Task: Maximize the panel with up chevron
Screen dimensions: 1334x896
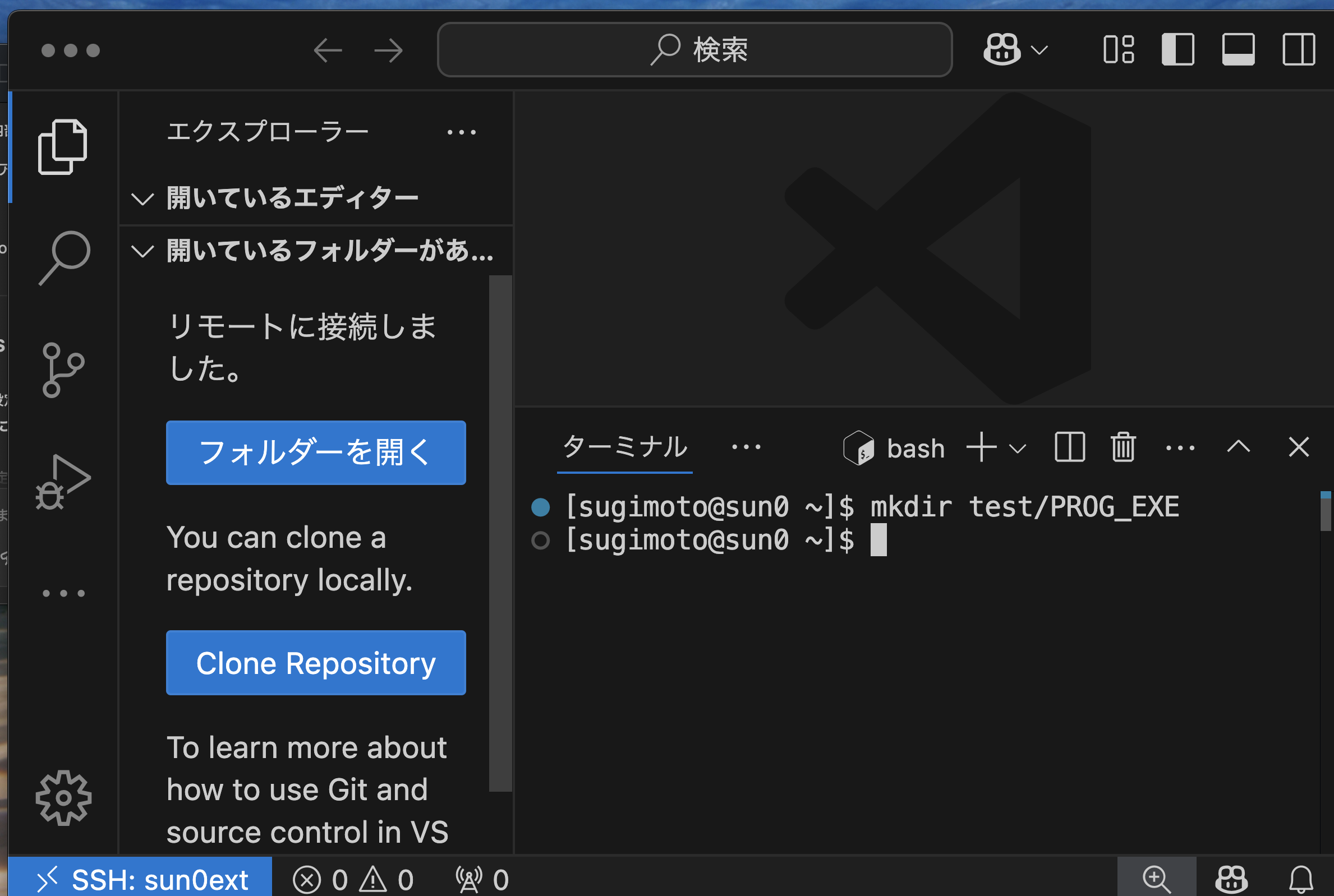Action: click(x=1239, y=446)
